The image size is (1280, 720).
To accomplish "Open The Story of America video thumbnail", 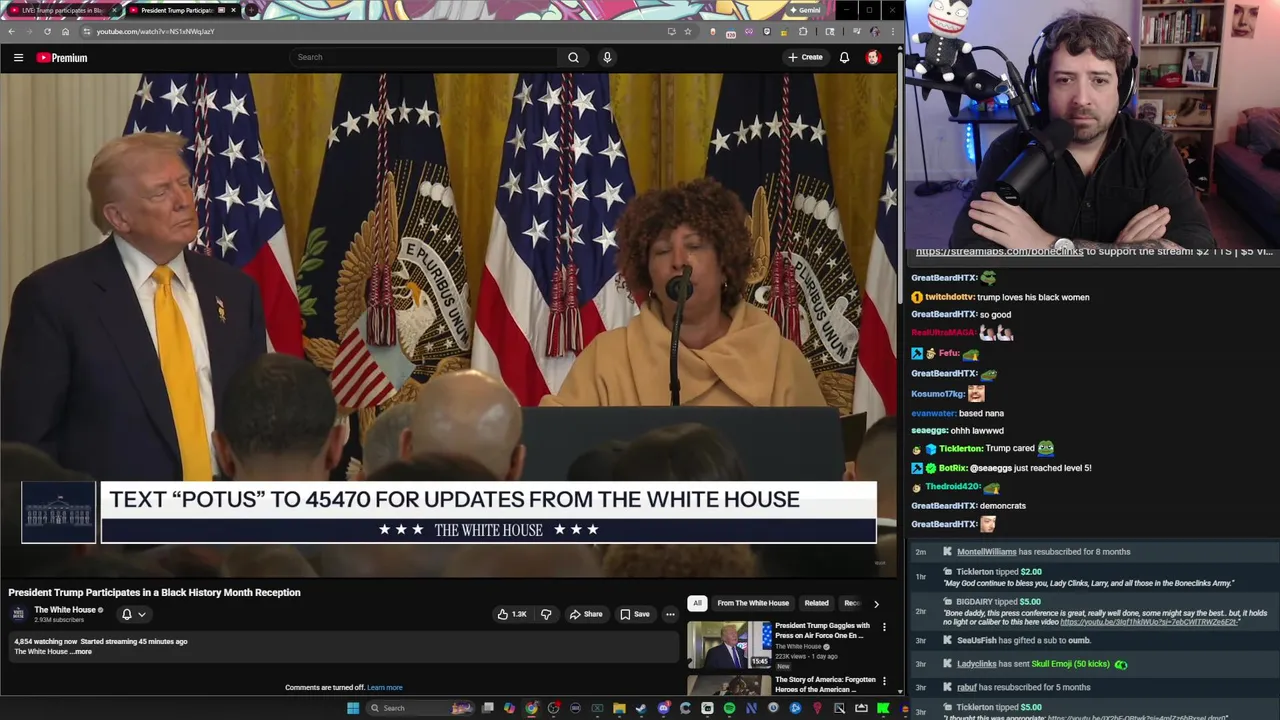I will [729, 686].
